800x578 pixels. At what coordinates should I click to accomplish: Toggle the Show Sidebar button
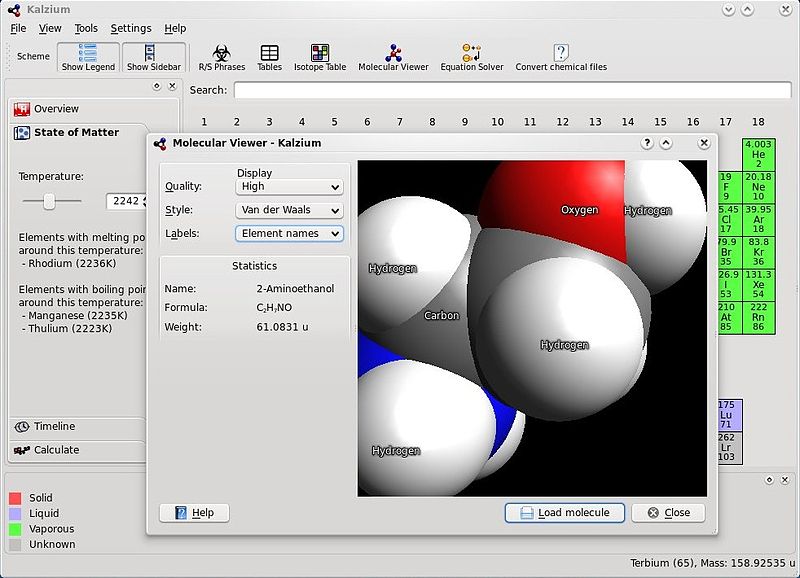point(155,57)
